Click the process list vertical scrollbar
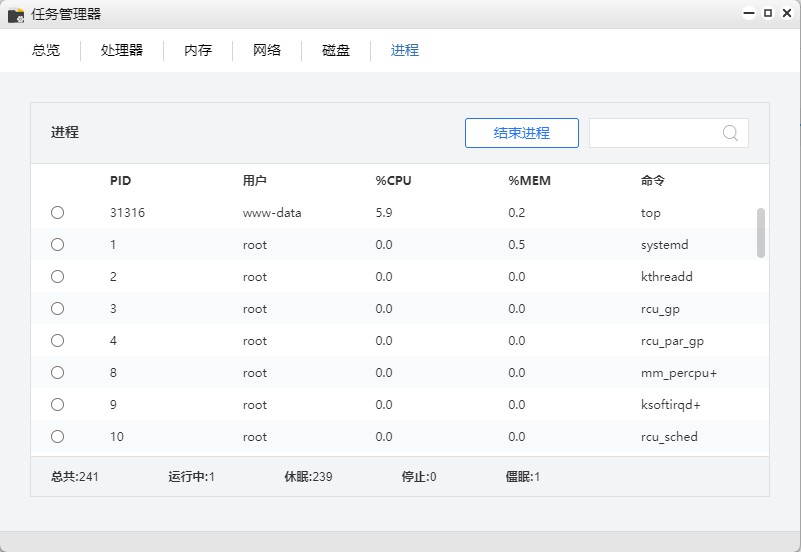801x552 pixels. click(x=761, y=233)
